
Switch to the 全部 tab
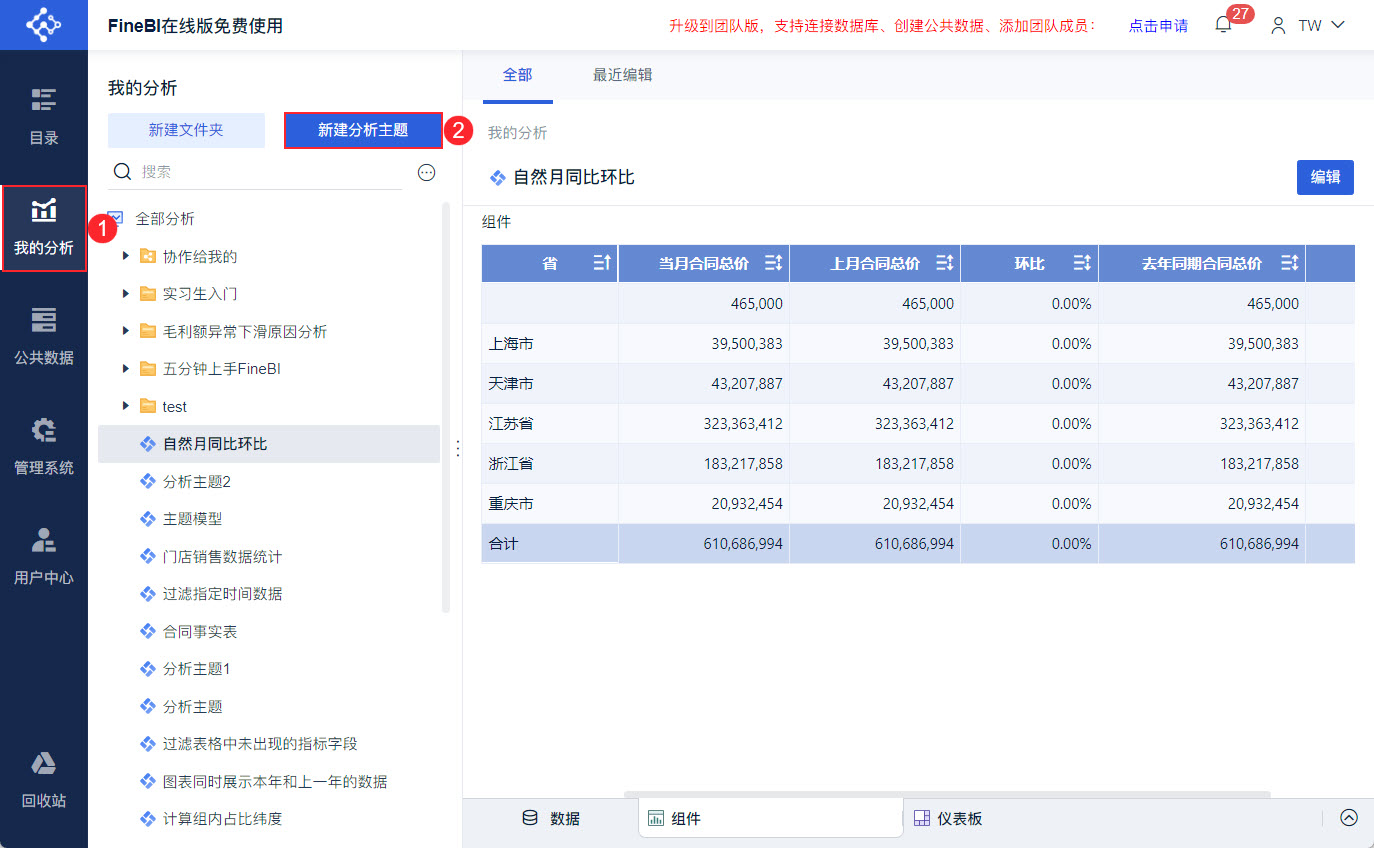(517, 75)
